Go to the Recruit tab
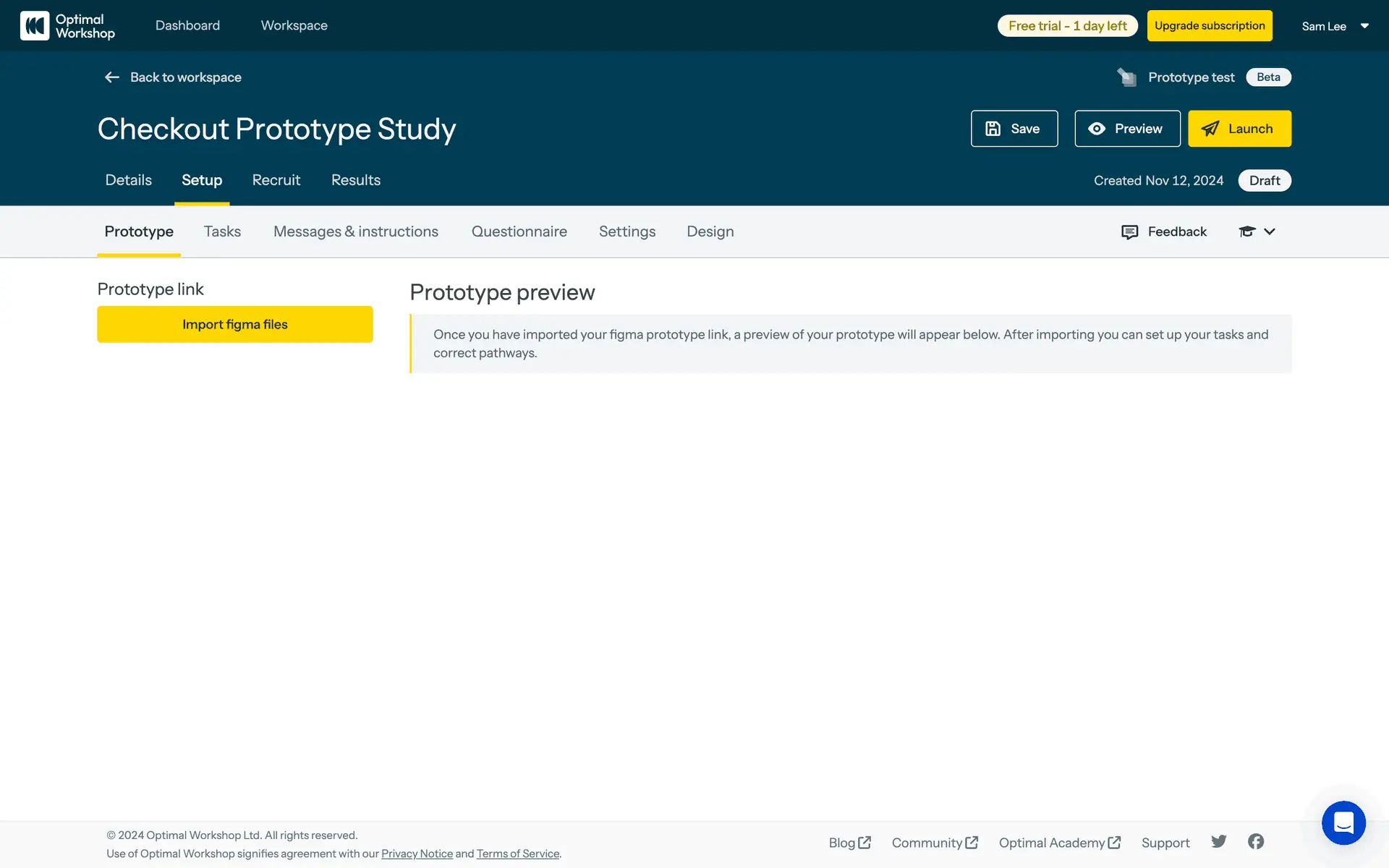1389x868 pixels. pyautogui.click(x=276, y=180)
